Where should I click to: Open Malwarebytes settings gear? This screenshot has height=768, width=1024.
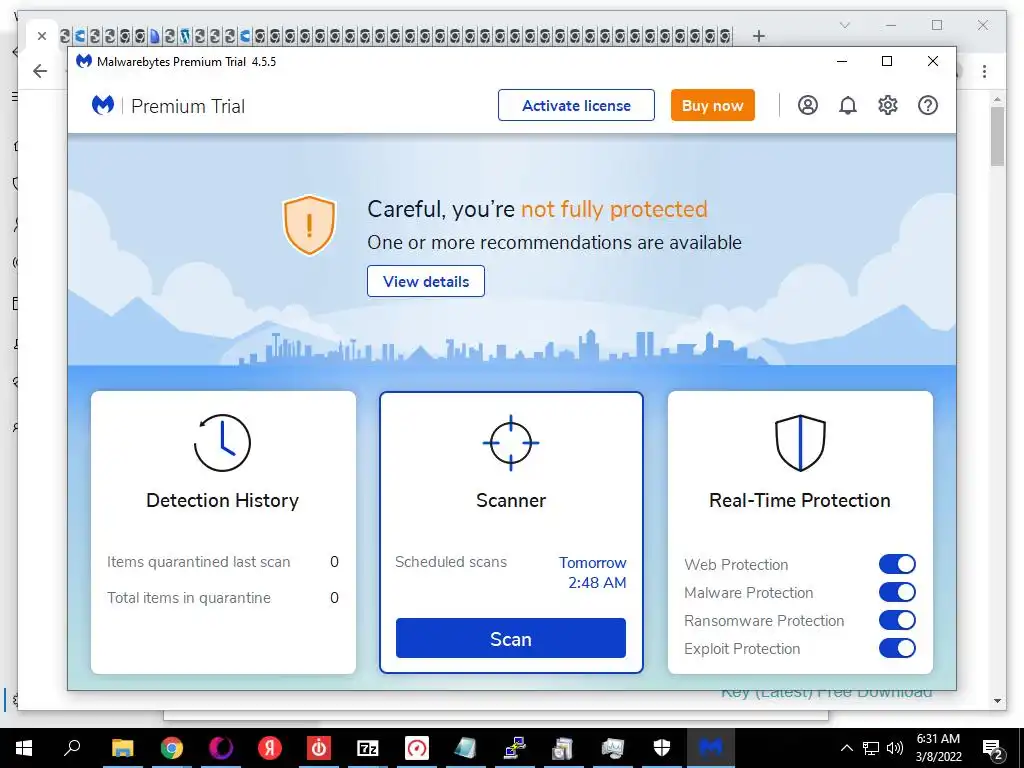point(888,105)
